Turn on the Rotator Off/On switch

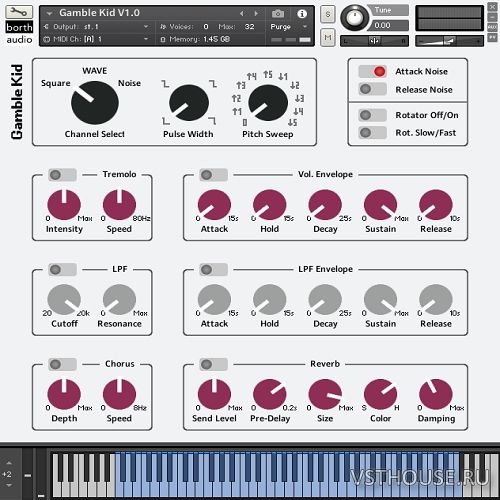(373, 115)
